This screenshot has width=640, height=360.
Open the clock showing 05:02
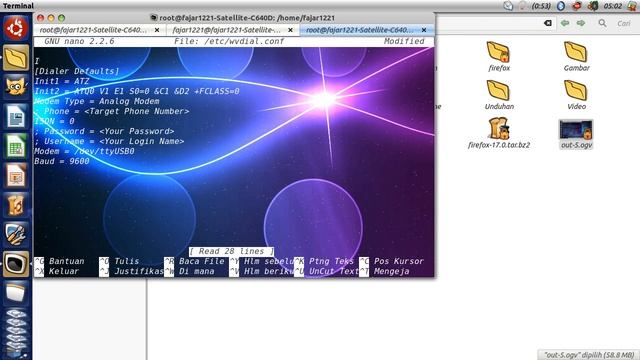tap(613, 6)
